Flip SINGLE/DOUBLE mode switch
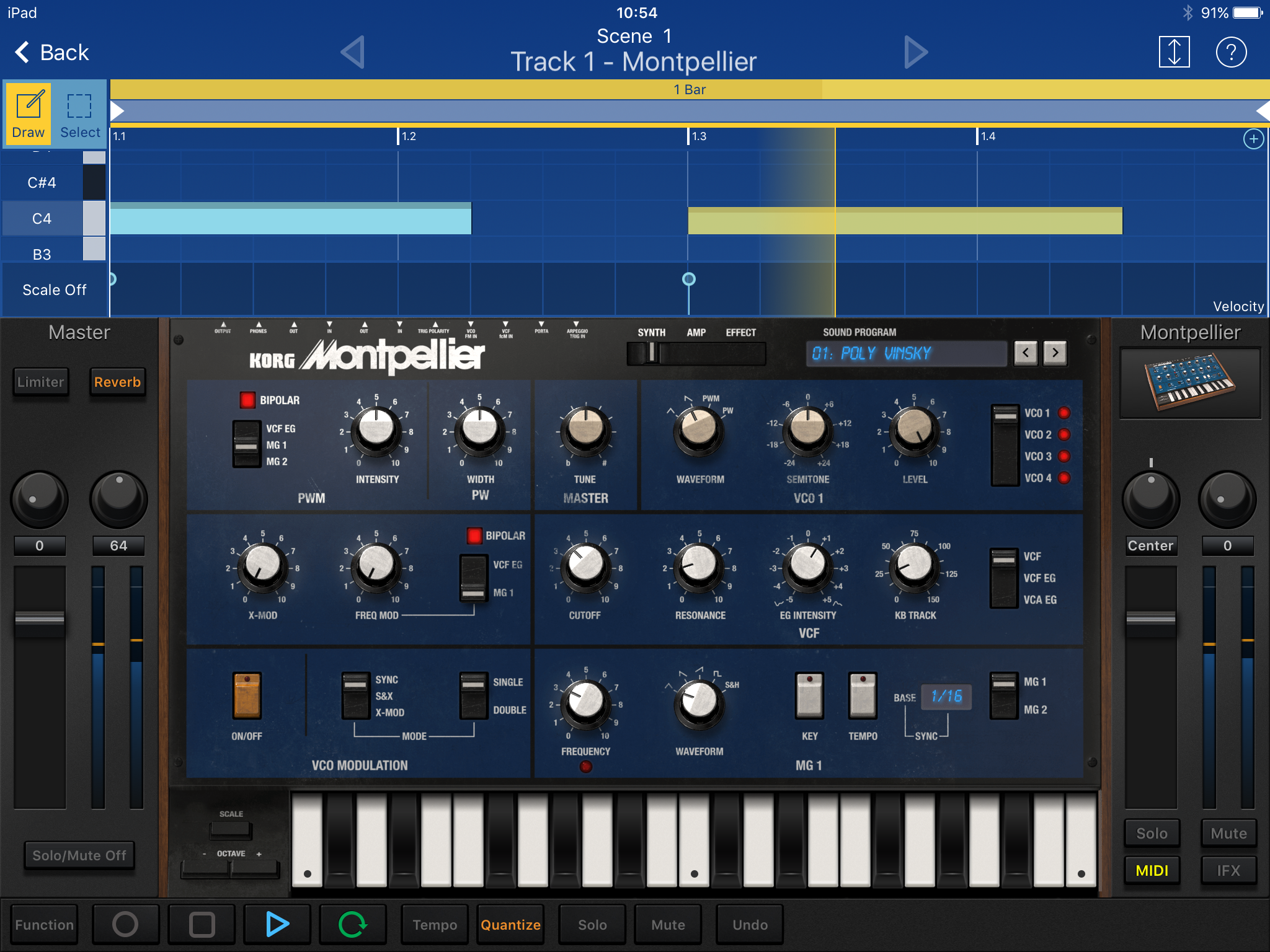 point(473,696)
